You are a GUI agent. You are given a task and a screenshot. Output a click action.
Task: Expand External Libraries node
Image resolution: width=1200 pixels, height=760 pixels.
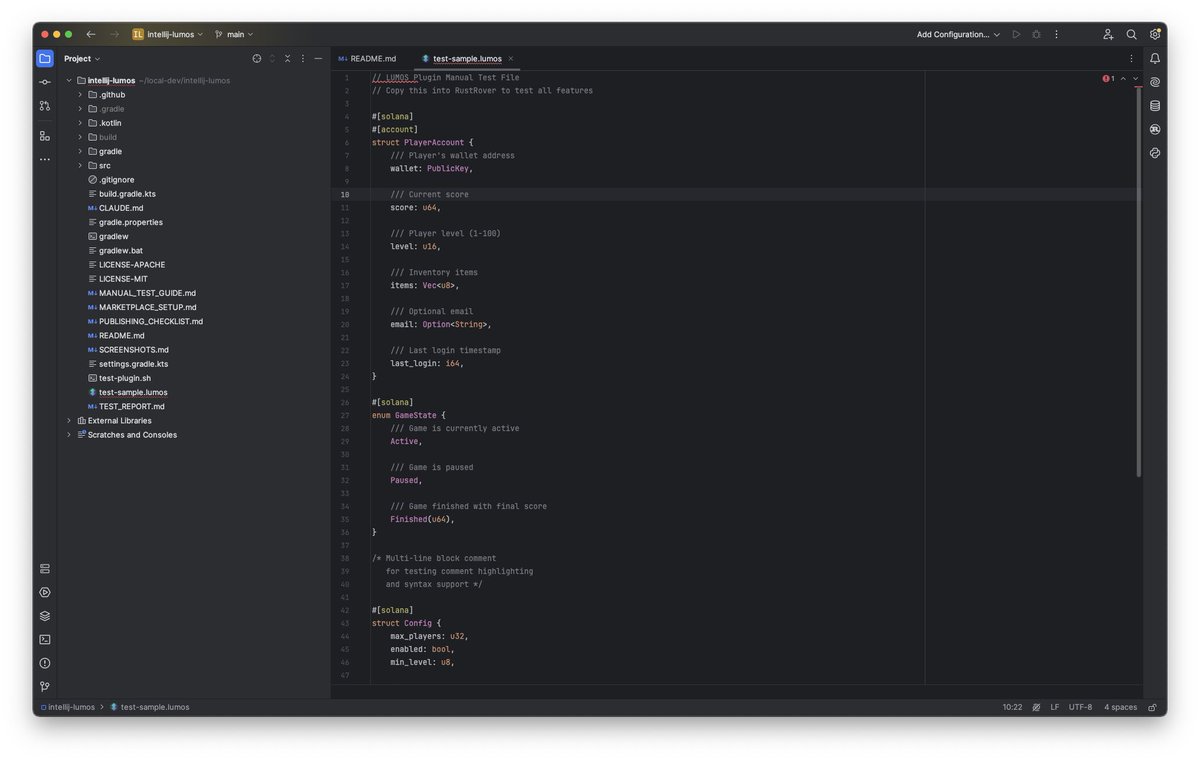[69, 421]
